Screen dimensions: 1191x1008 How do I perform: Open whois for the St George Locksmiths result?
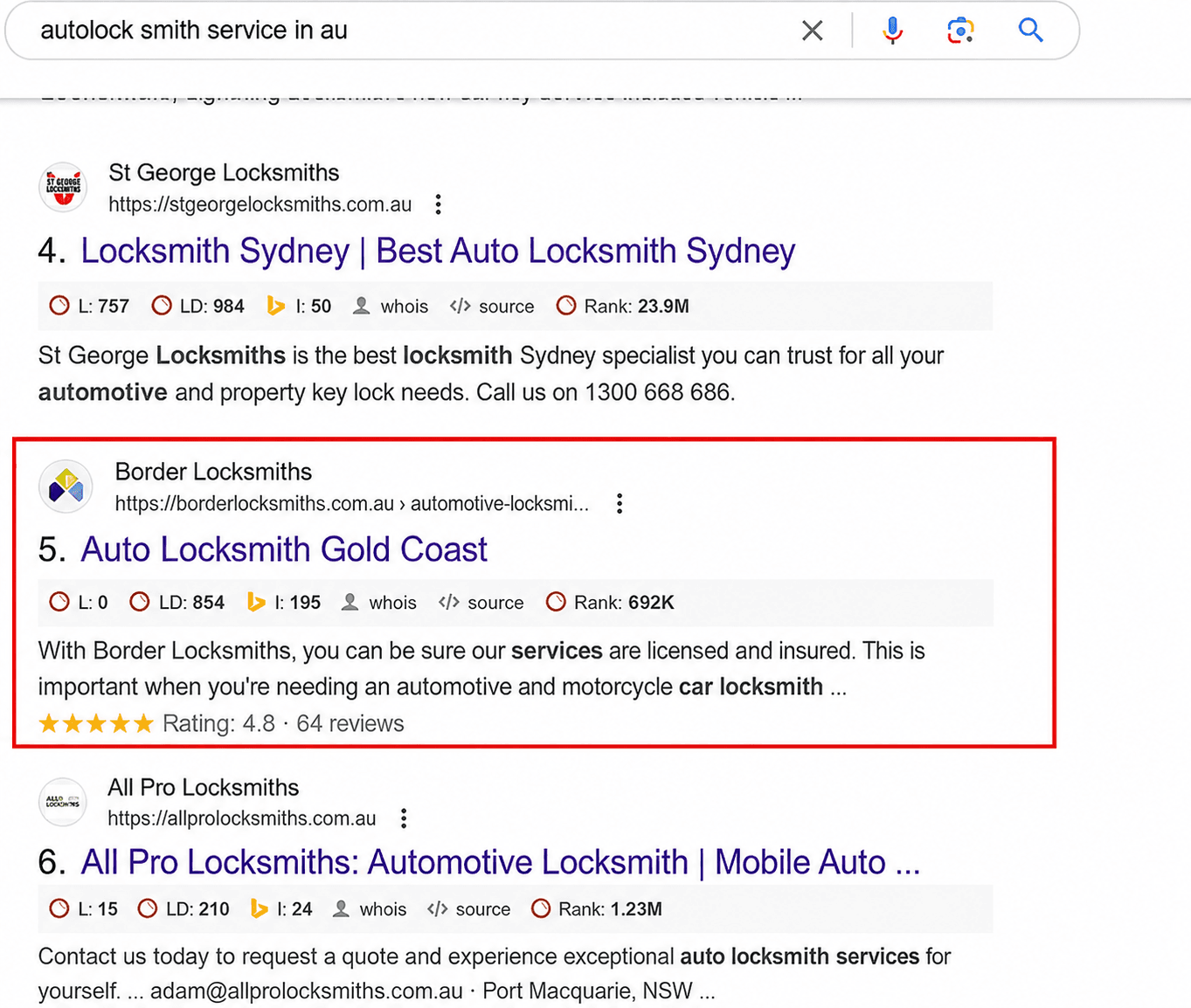[391, 307]
